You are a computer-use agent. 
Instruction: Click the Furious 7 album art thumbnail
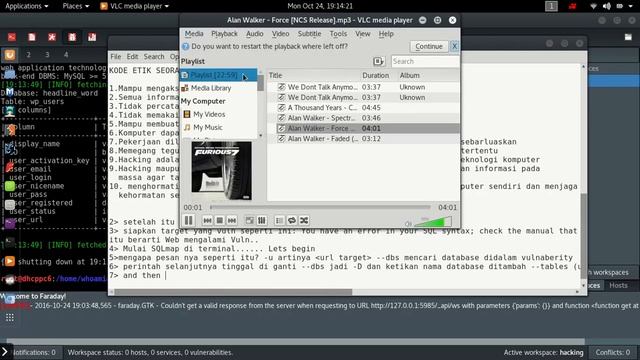222,171
